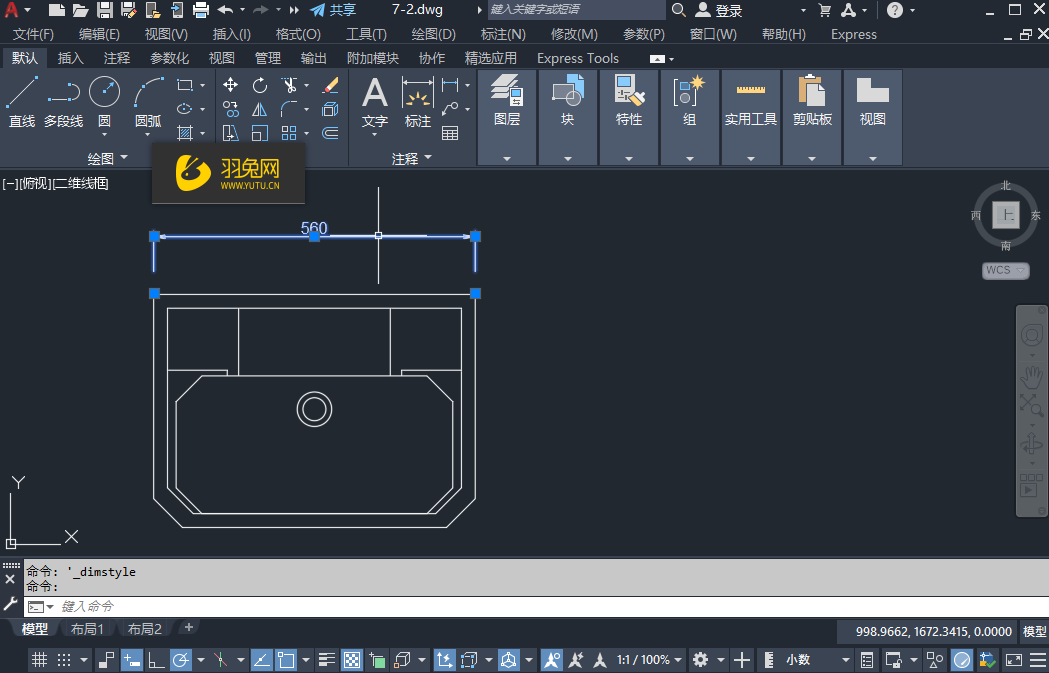1049x673 pixels.
Task: Click the Rotate tool icon
Action: point(260,85)
